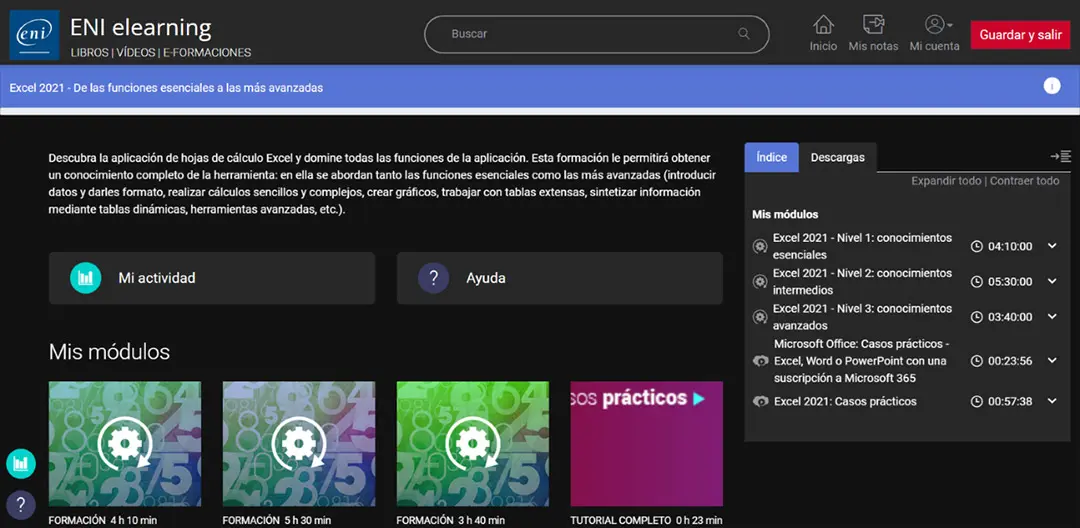Click the Mis módulos heading in index
1080x528 pixels.
point(785,214)
